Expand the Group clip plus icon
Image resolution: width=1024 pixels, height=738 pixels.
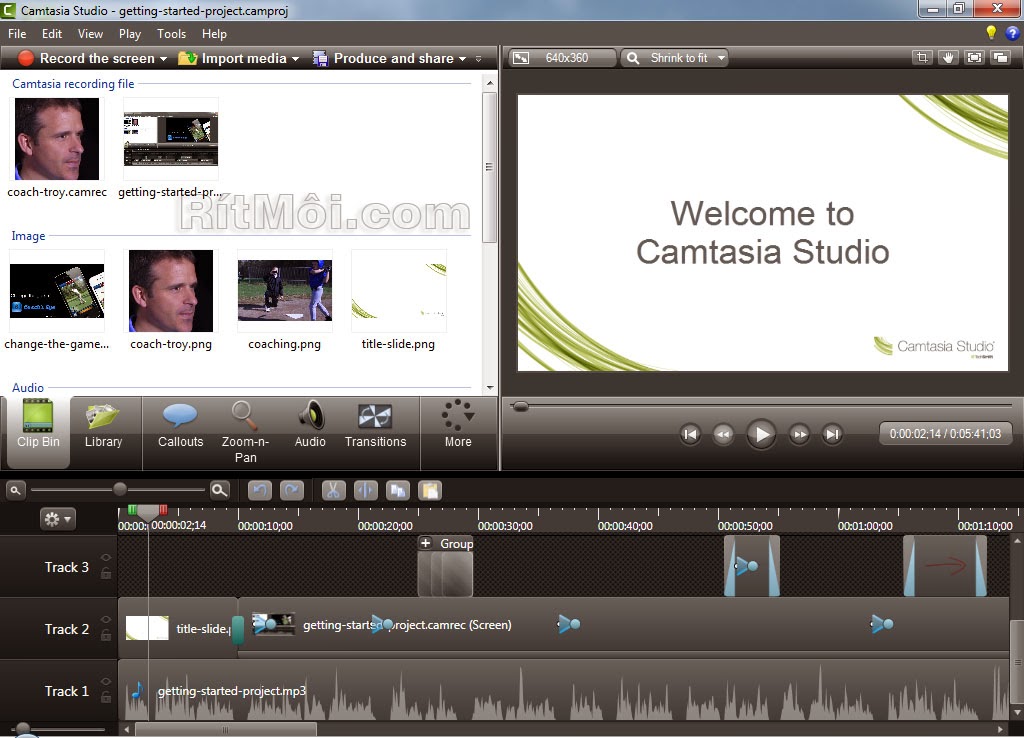[x=426, y=543]
